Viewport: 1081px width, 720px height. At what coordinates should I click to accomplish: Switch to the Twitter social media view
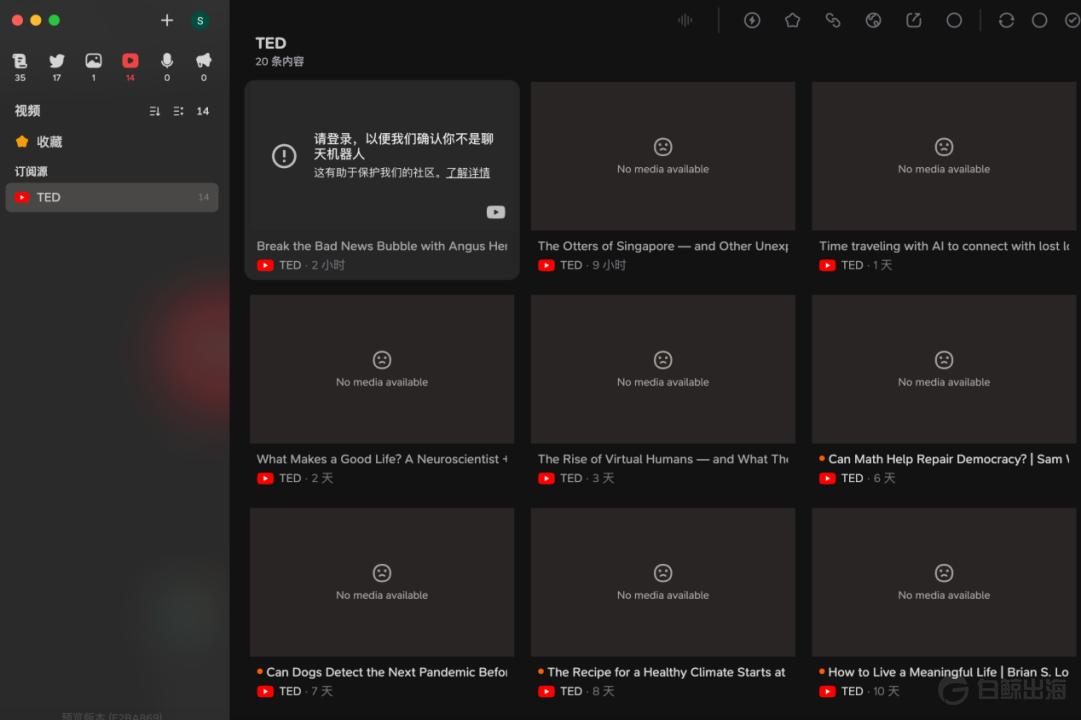(57, 61)
